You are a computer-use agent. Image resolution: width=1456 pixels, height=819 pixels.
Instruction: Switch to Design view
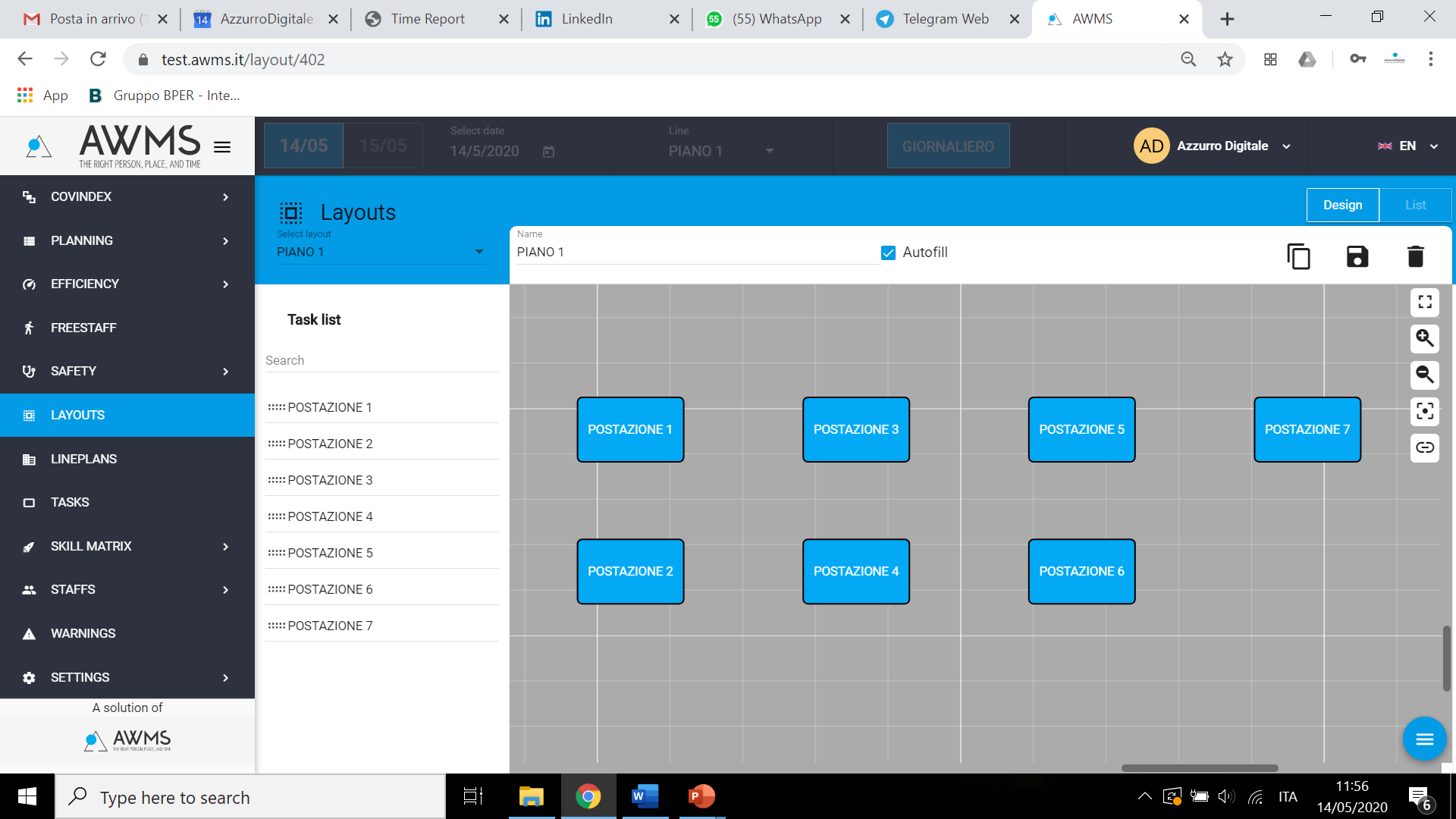pos(1342,205)
